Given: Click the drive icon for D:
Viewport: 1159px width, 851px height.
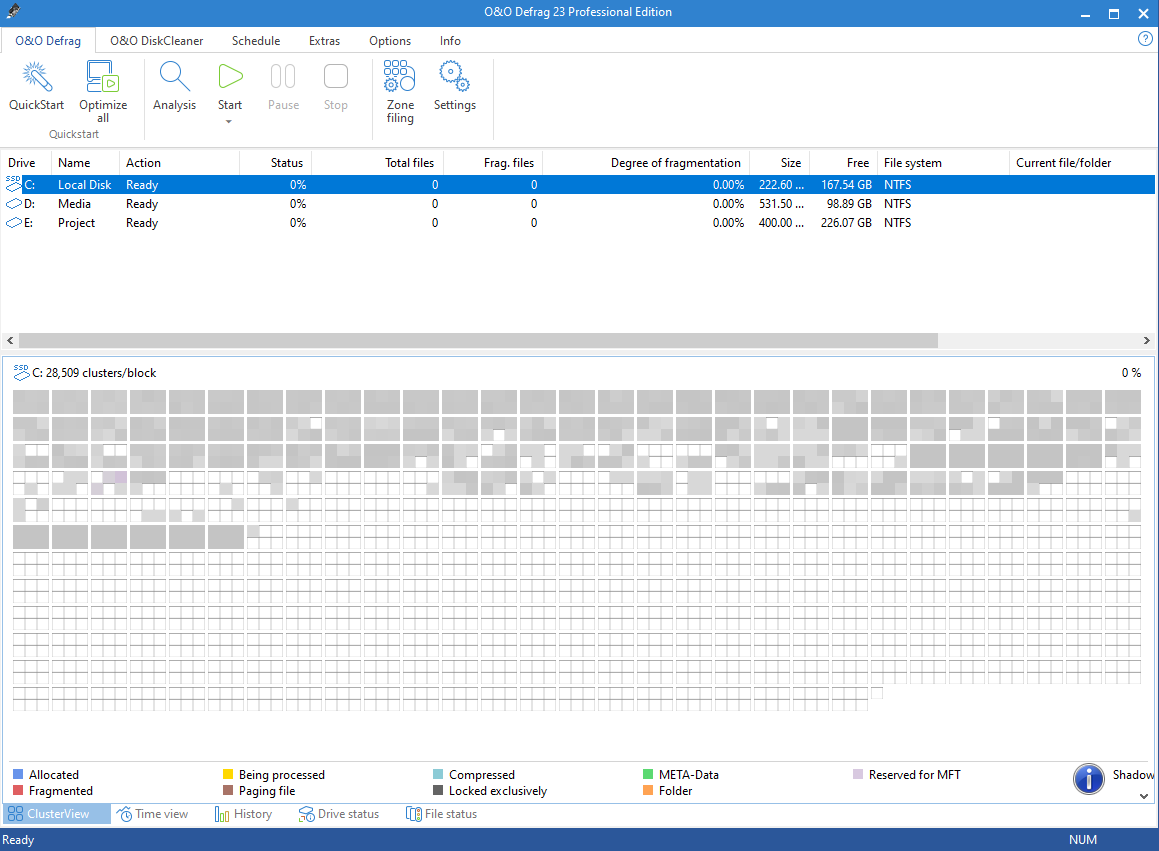Looking at the screenshot, I should 14,203.
